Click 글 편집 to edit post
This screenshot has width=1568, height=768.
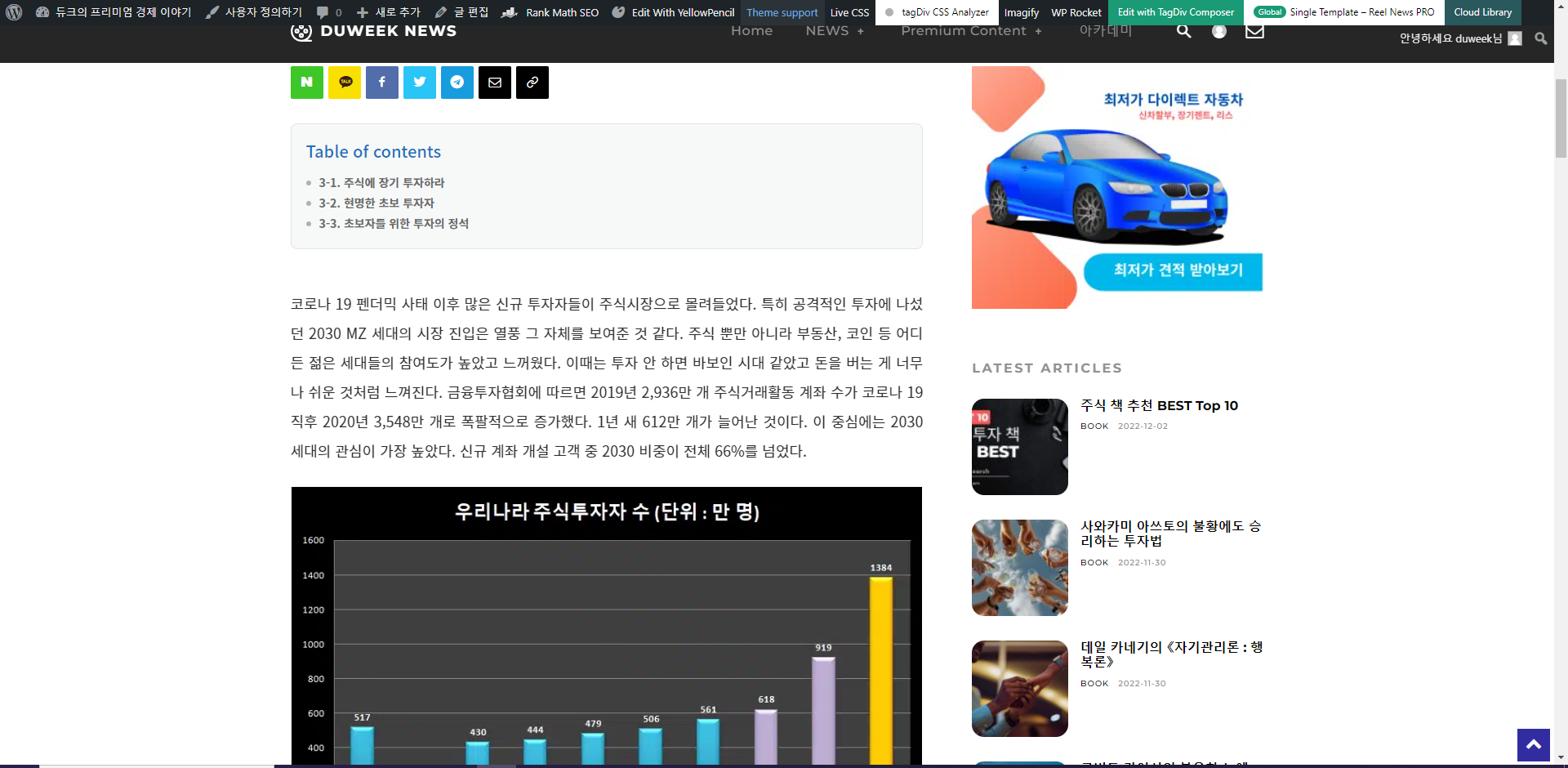pyautogui.click(x=462, y=12)
